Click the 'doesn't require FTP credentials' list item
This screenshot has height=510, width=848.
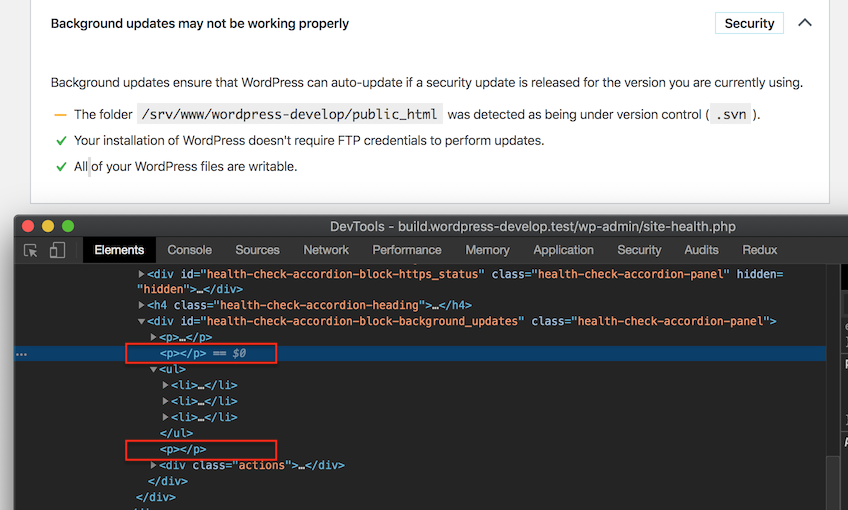pyautogui.click(x=309, y=141)
